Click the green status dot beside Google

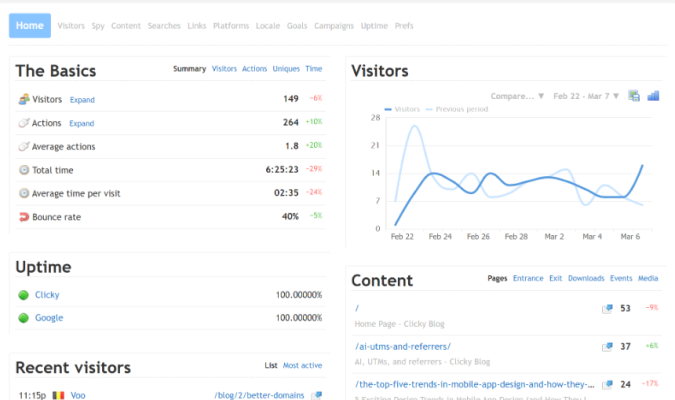tap(23, 318)
